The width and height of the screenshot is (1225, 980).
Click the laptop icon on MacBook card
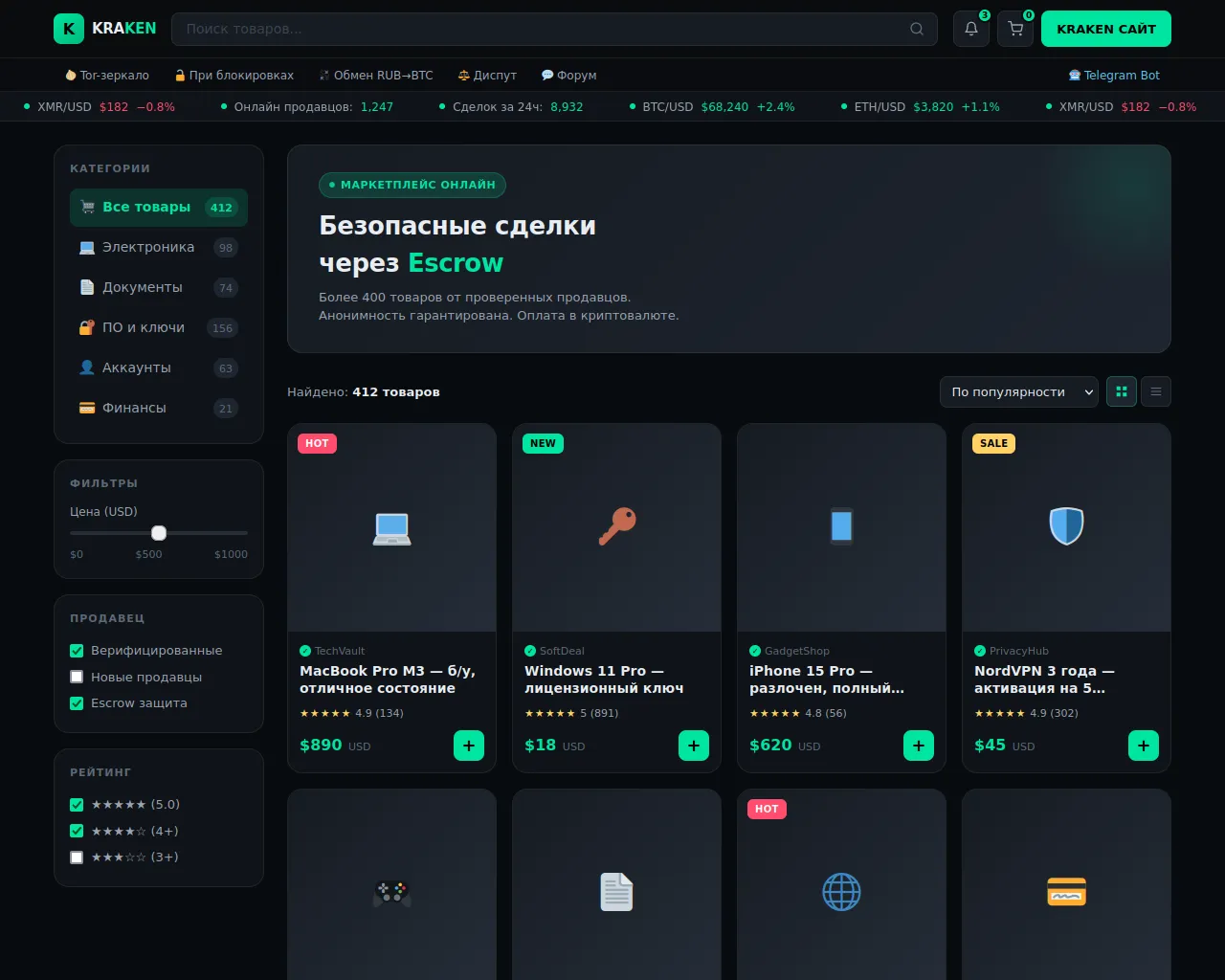392,527
